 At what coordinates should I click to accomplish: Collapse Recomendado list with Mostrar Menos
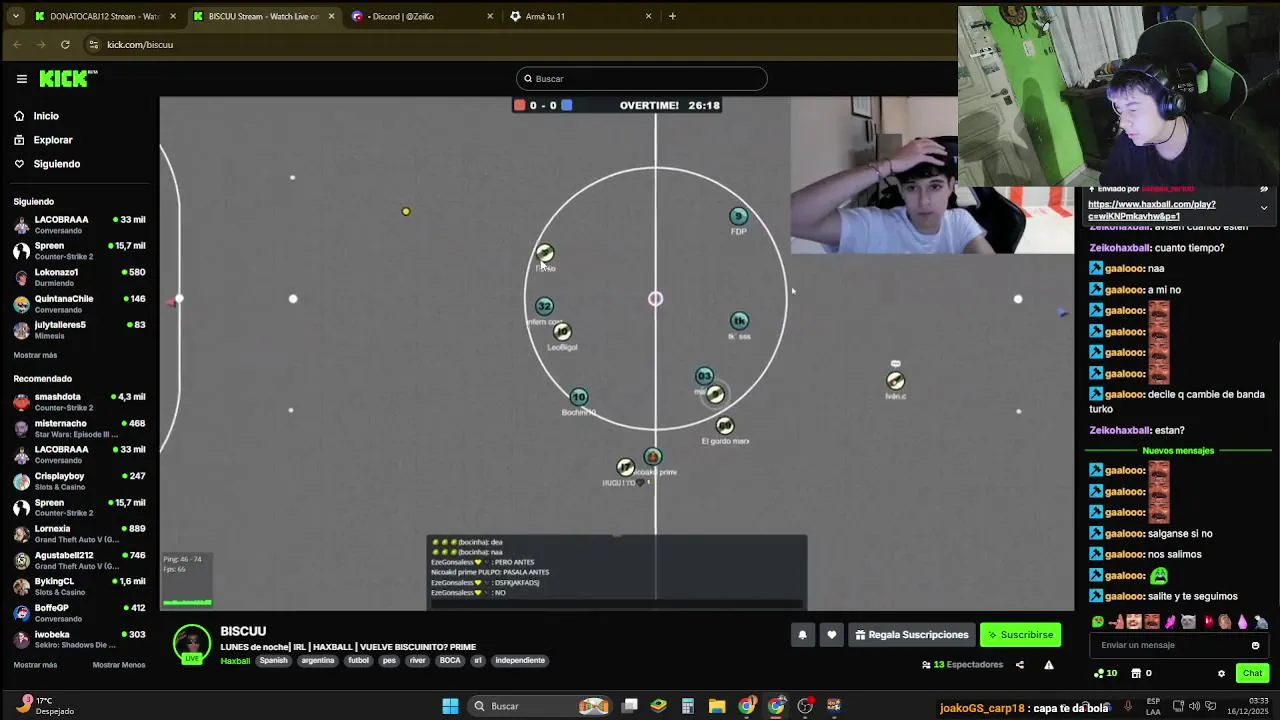tap(119, 665)
